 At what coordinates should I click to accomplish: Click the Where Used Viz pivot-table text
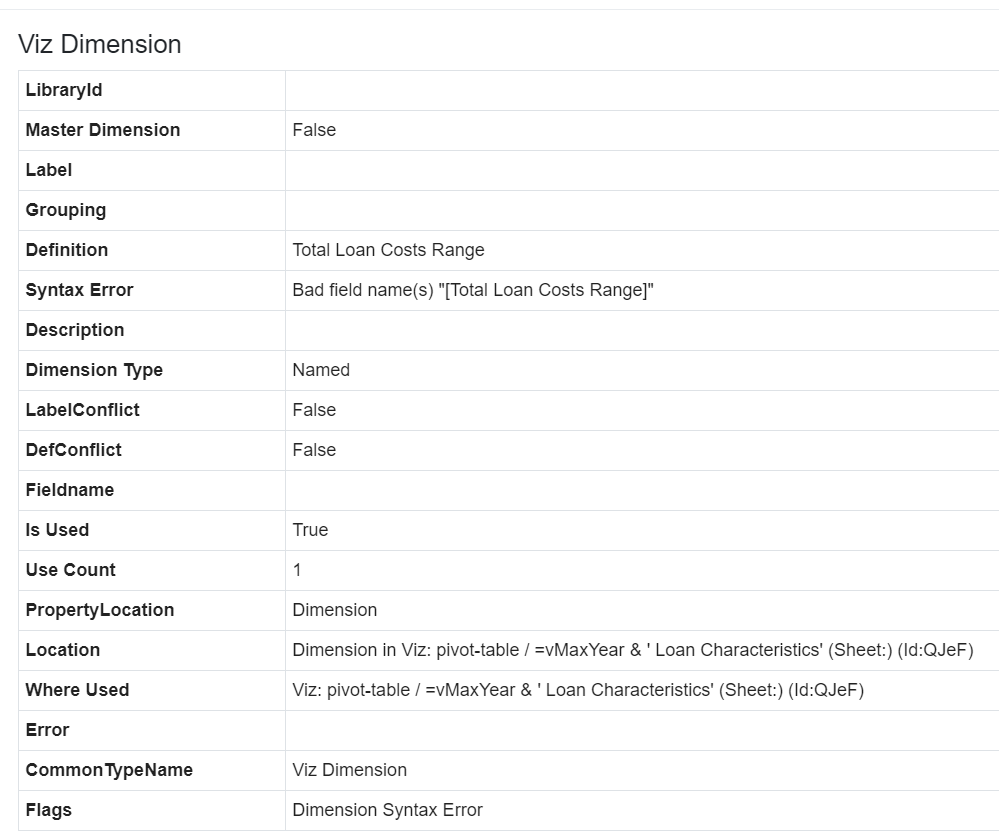[578, 690]
